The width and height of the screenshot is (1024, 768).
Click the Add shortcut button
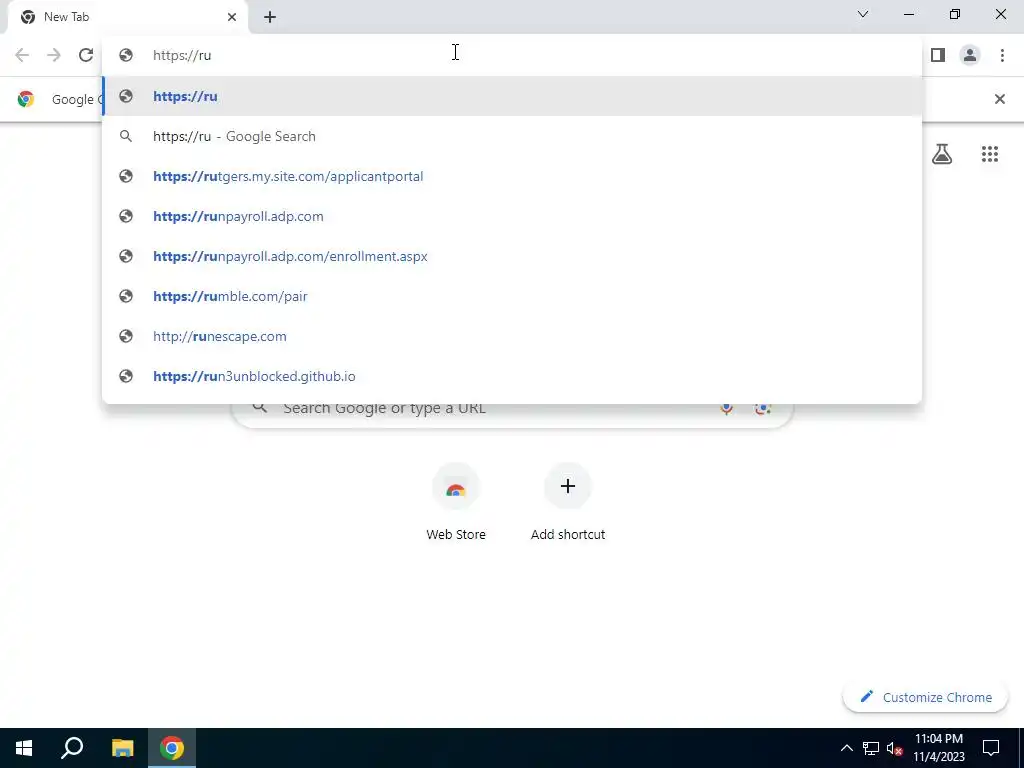[568, 502]
